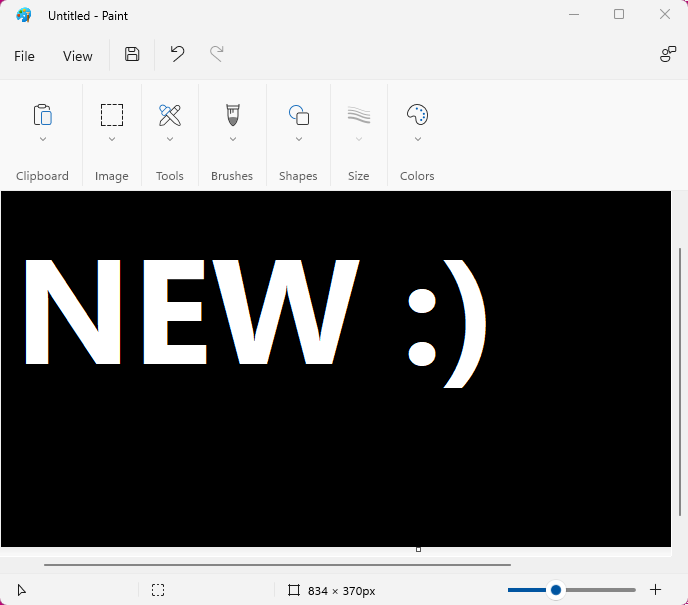Click the horizontal scrollbar below the canvas

[277, 565]
